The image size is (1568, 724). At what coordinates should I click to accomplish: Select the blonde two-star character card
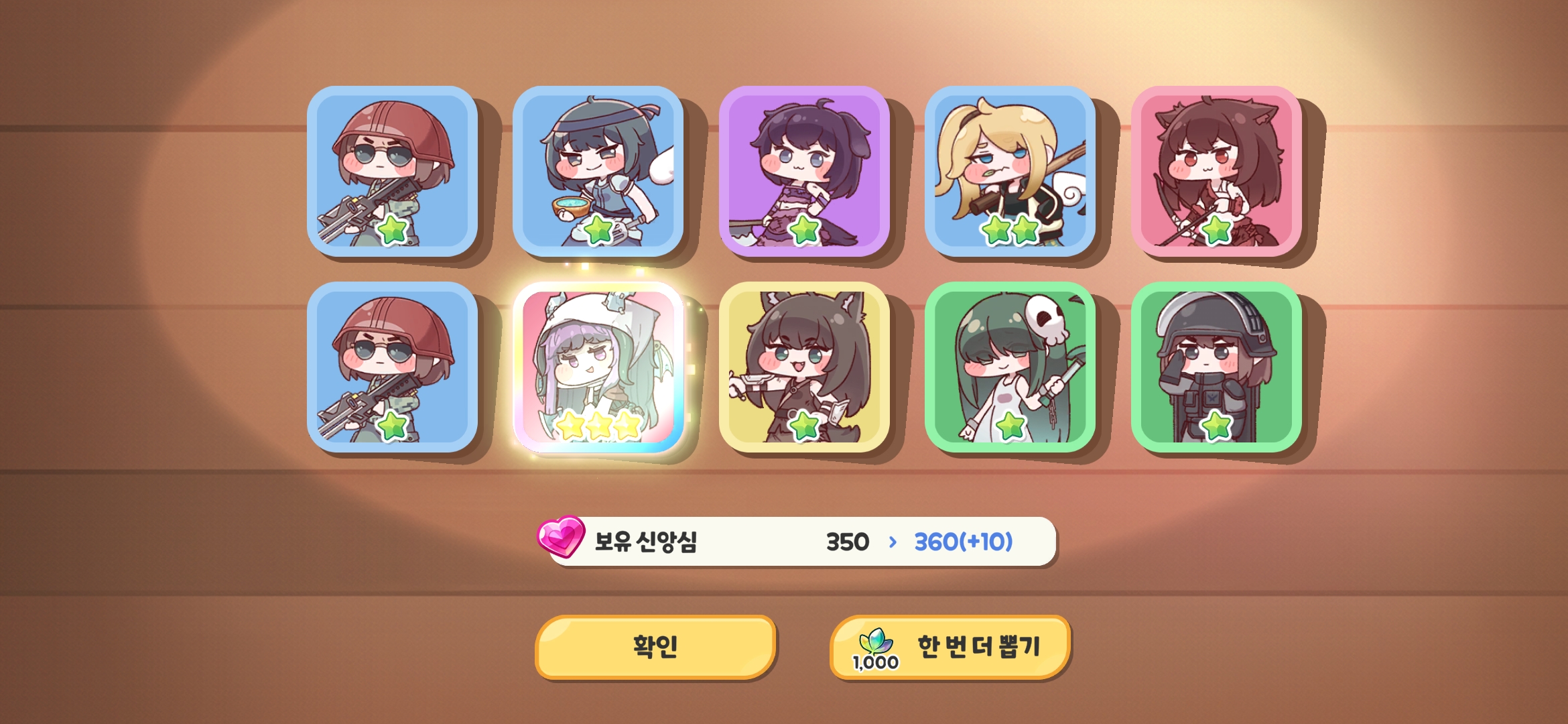(1010, 171)
